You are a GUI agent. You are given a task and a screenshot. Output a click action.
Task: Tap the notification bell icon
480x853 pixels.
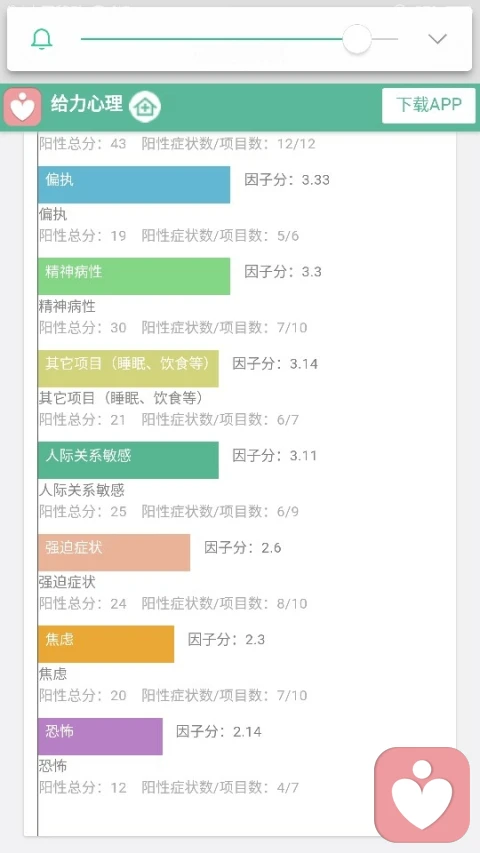pyautogui.click(x=42, y=39)
